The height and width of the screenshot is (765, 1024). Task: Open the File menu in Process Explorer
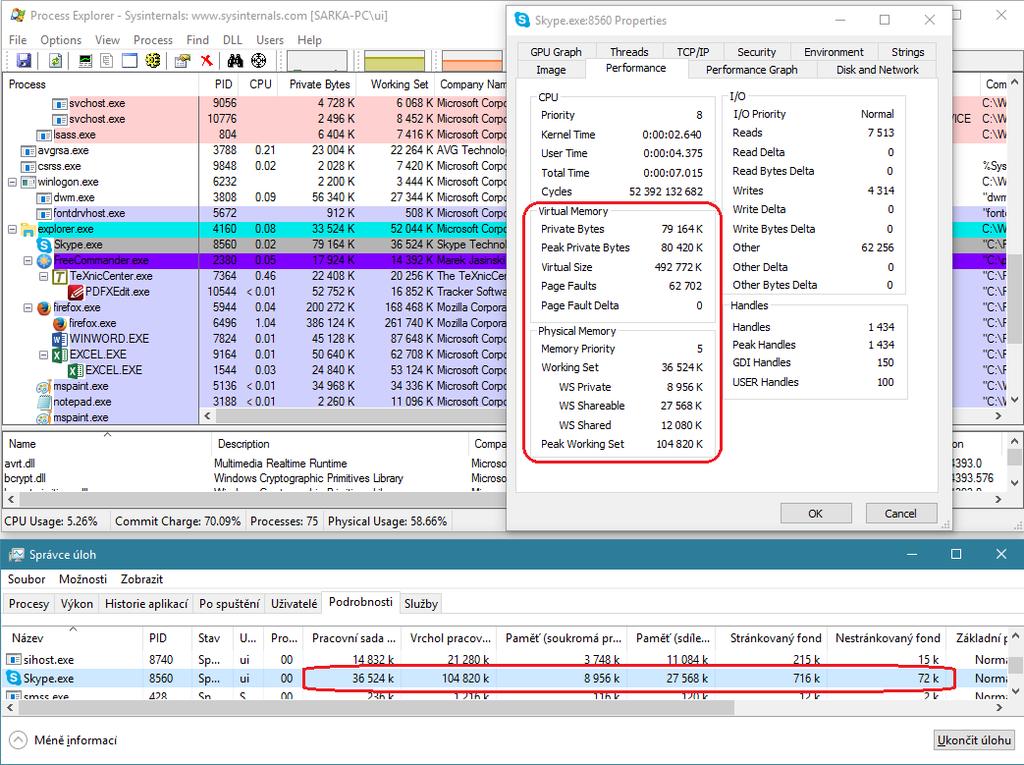tap(18, 40)
